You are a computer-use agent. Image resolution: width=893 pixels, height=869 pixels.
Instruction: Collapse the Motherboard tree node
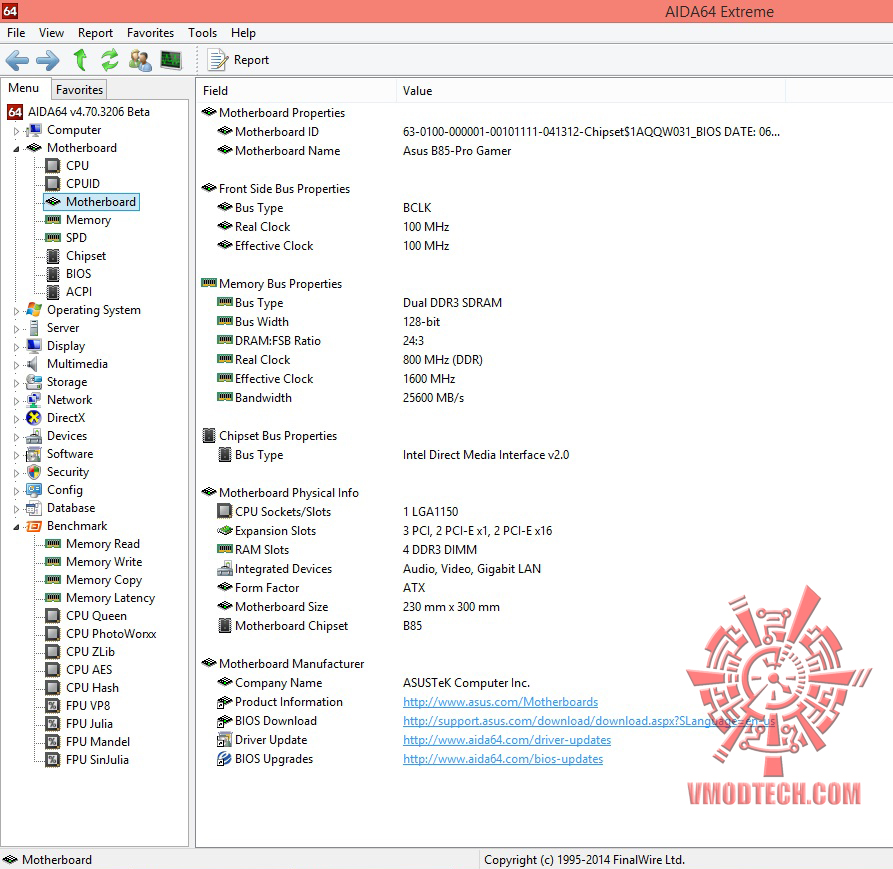click(17, 149)
